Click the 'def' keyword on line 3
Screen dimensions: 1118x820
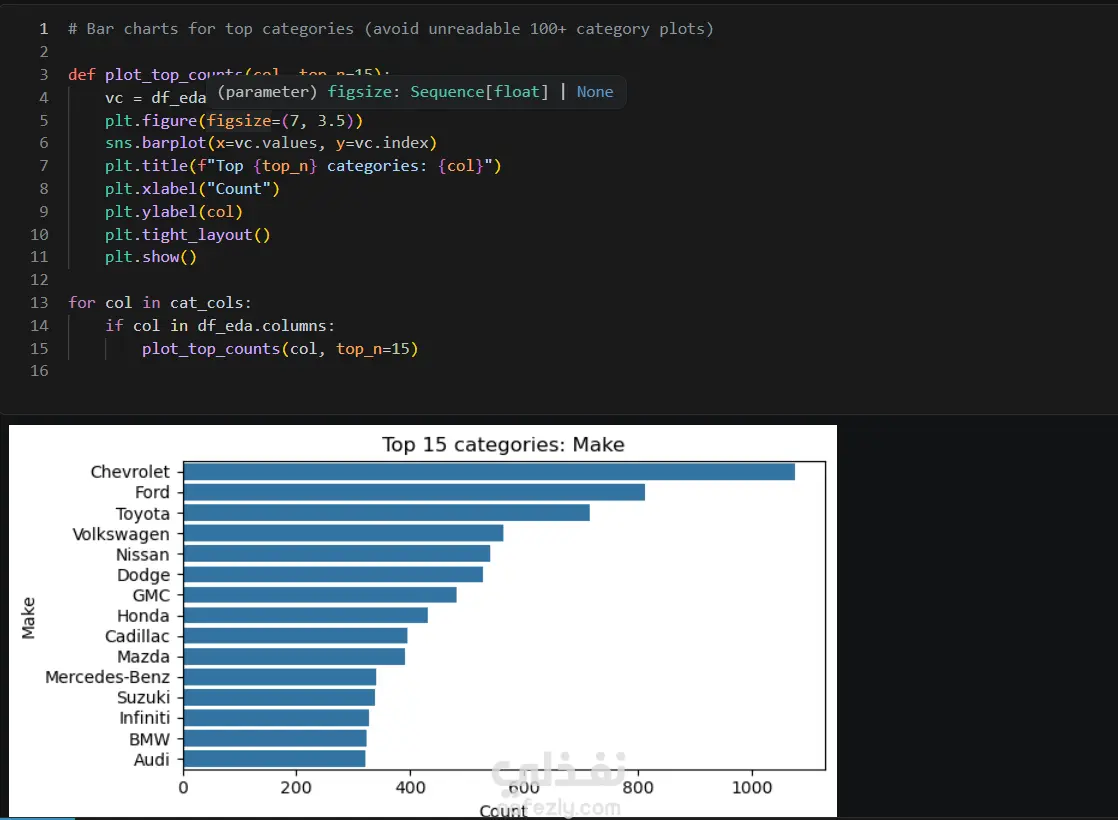81,75
